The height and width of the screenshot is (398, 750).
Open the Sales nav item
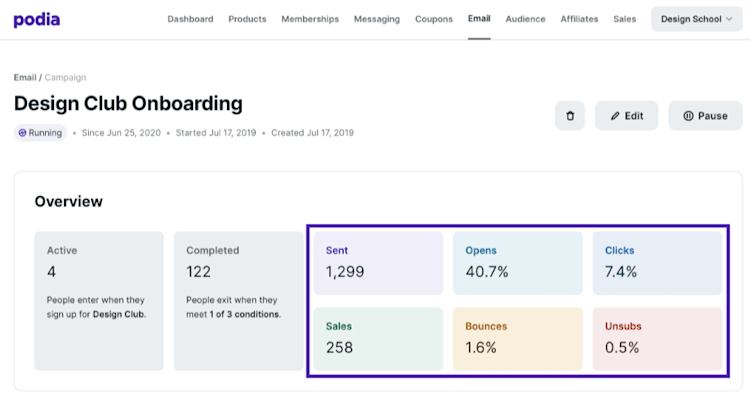click(625, 19)
